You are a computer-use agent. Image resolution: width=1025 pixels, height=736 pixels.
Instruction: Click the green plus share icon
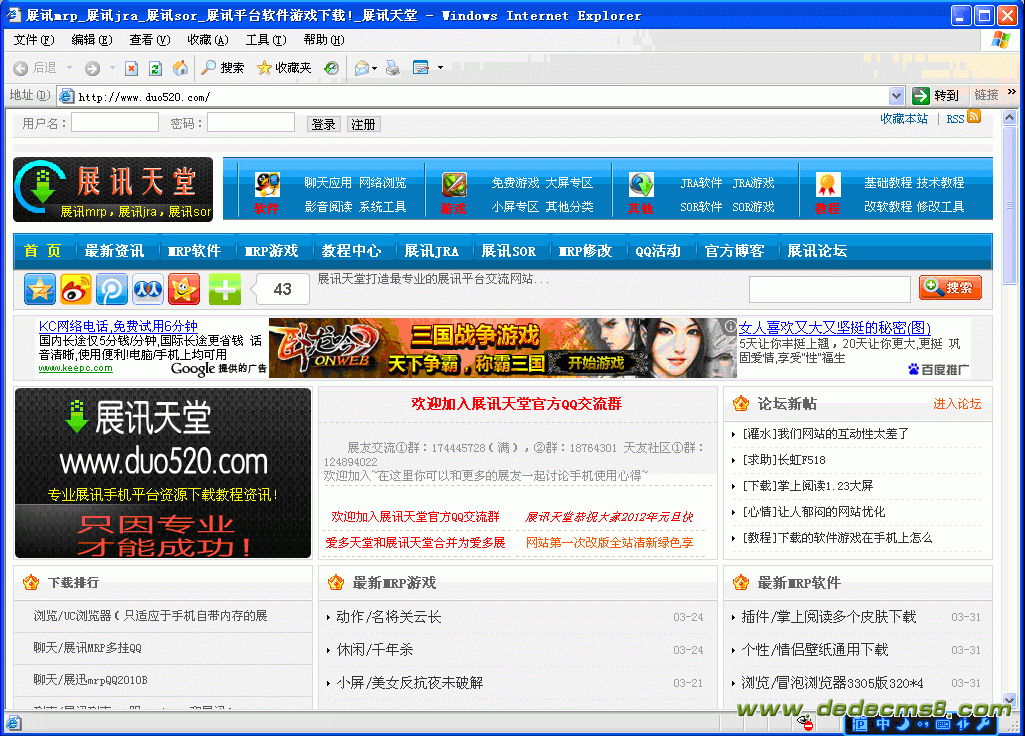tap(225, 289)
